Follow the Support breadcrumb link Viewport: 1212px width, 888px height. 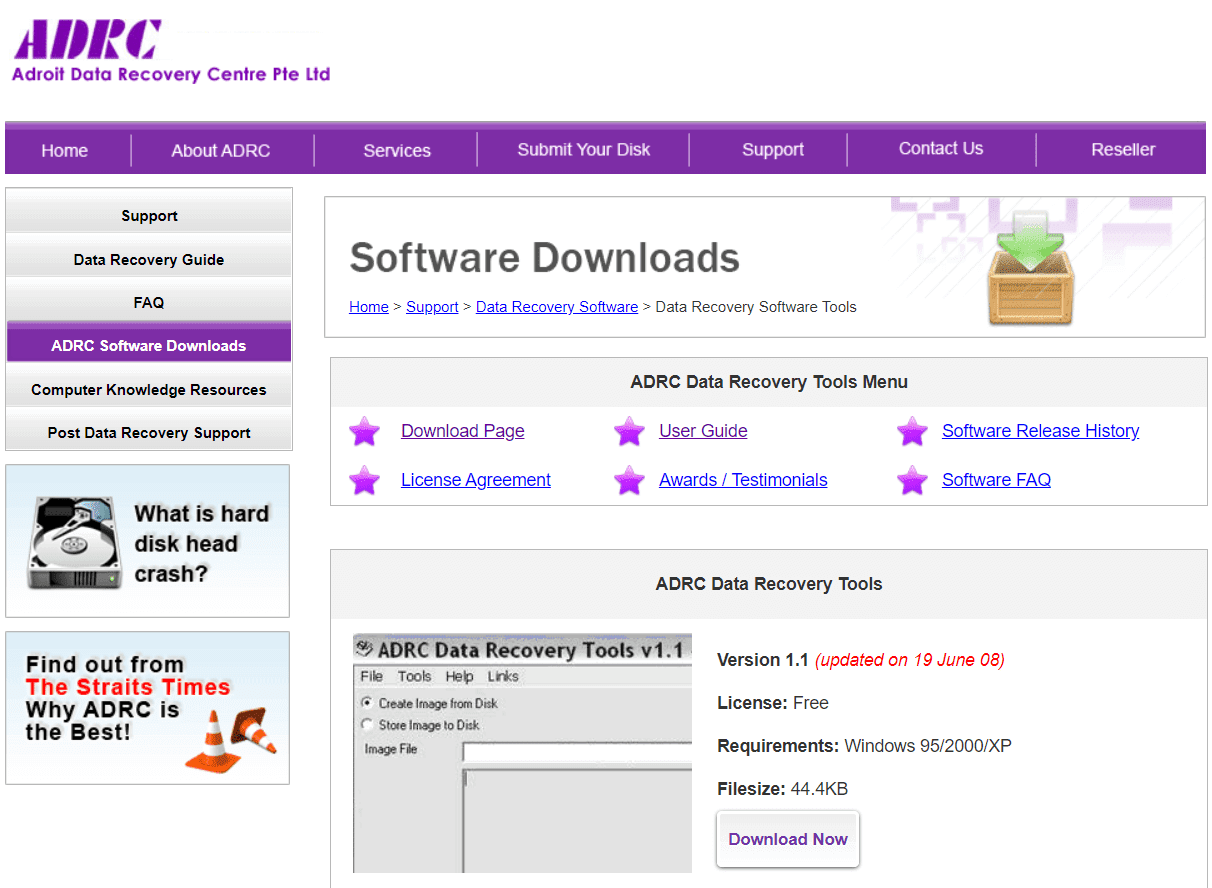432,307
